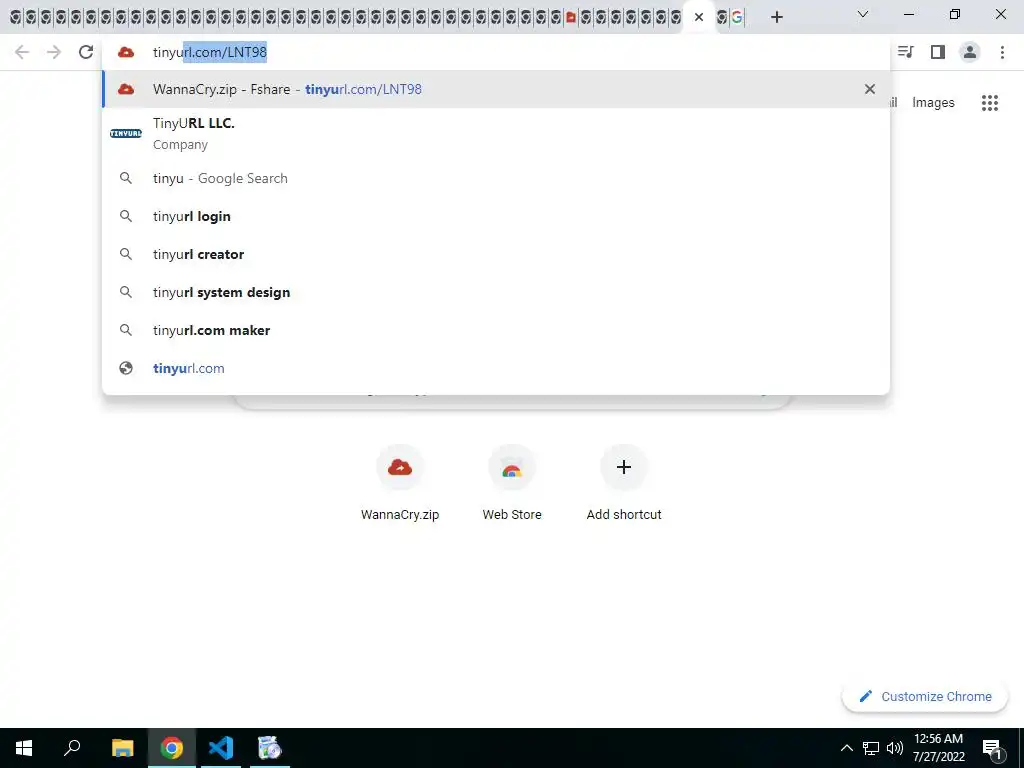The image size is (1024, 768).
Task: Select the TinyURL LLC. Company suggestion
Action: point(496,133)
